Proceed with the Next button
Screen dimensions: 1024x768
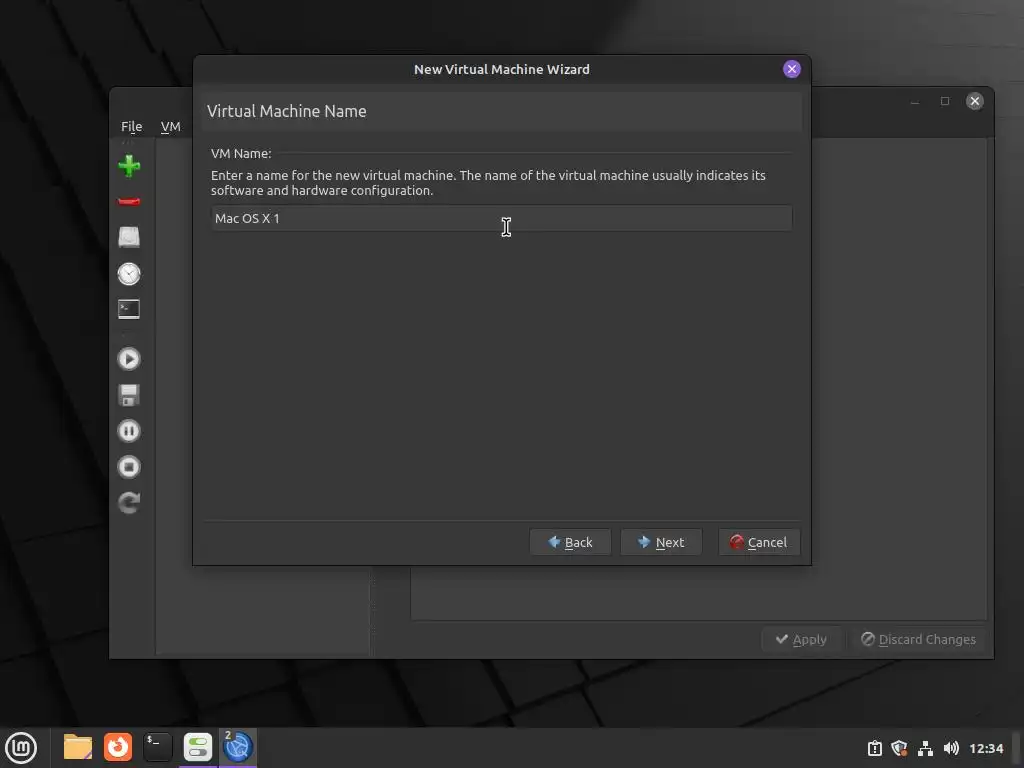661,542
